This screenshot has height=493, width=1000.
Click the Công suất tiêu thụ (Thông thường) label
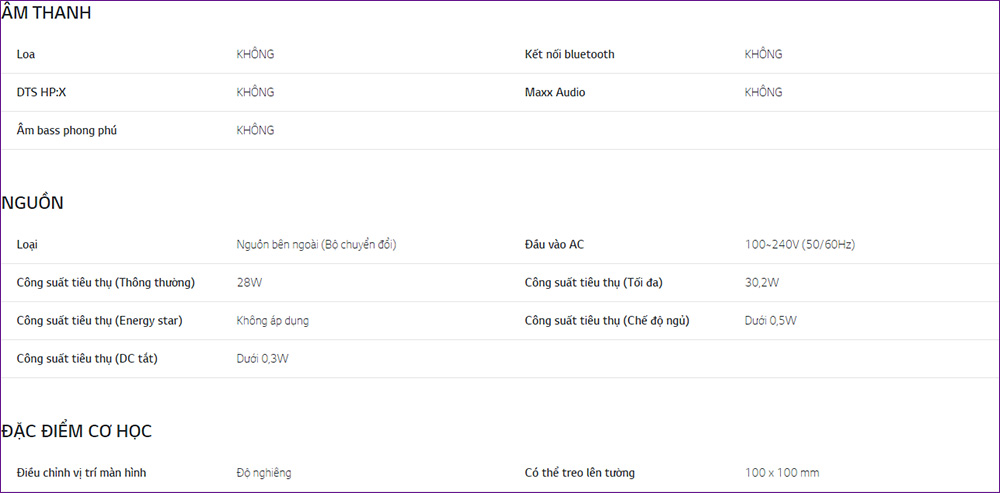click(106, 283)
